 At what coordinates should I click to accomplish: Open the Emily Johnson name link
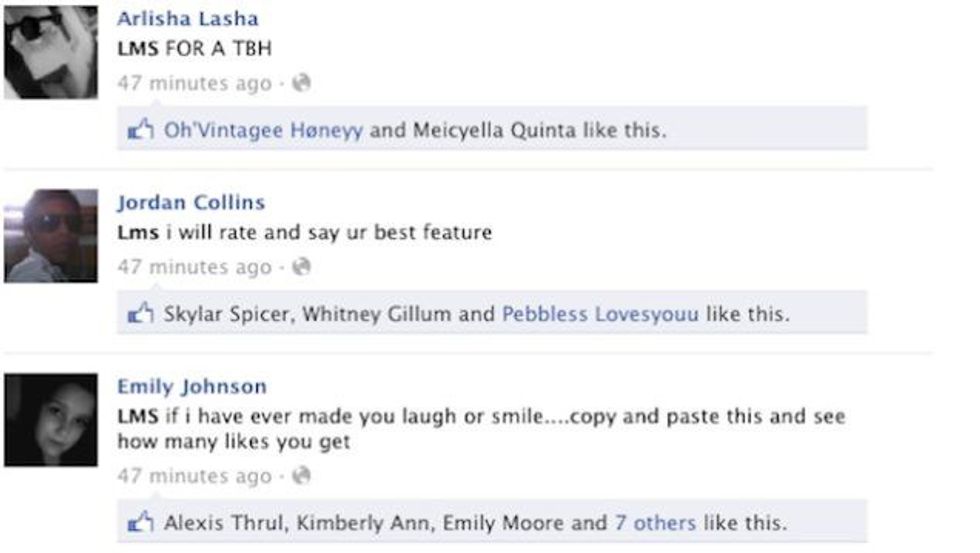tap(192, 386)
